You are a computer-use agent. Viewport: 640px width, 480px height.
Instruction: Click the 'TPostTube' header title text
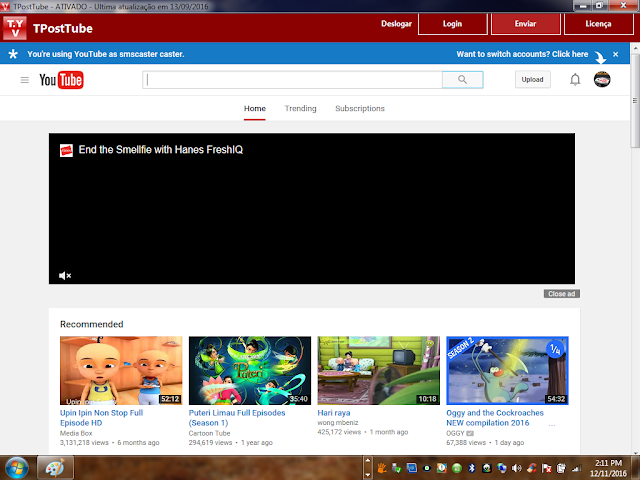point(63,29)
